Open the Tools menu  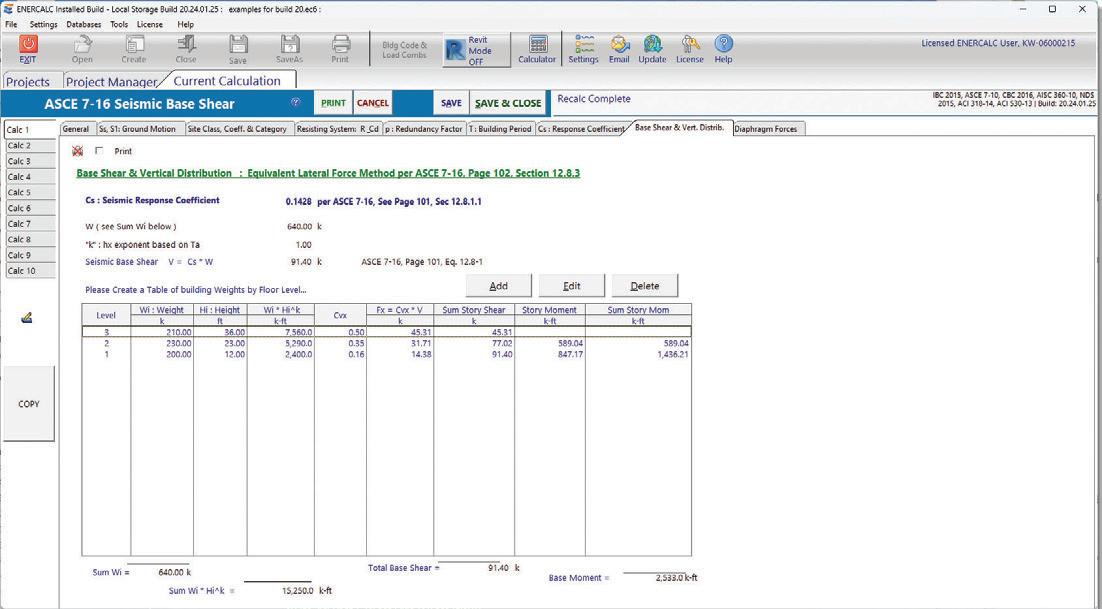click(119, 24)
